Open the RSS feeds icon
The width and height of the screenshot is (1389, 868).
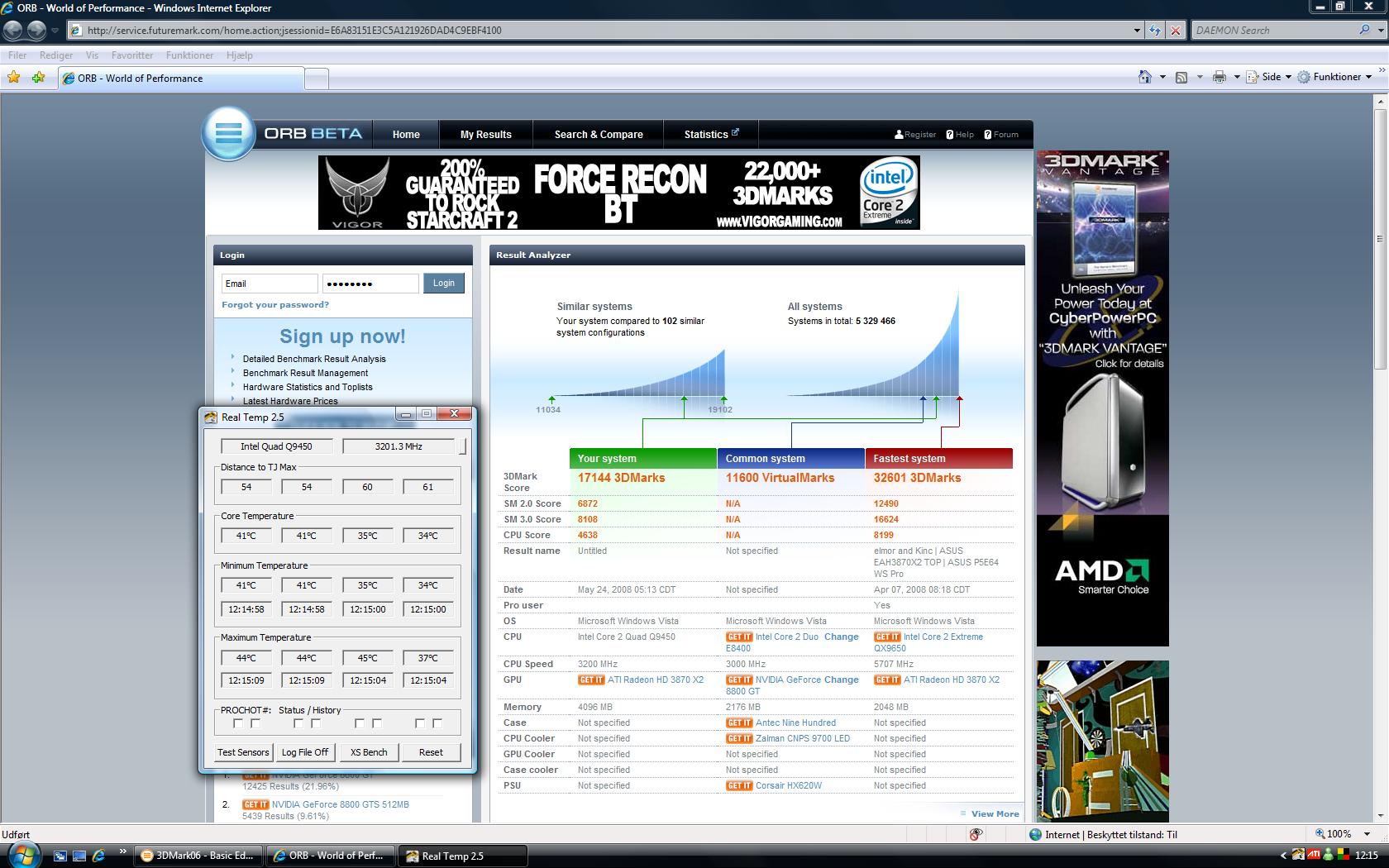click(x=1181, y=77)
